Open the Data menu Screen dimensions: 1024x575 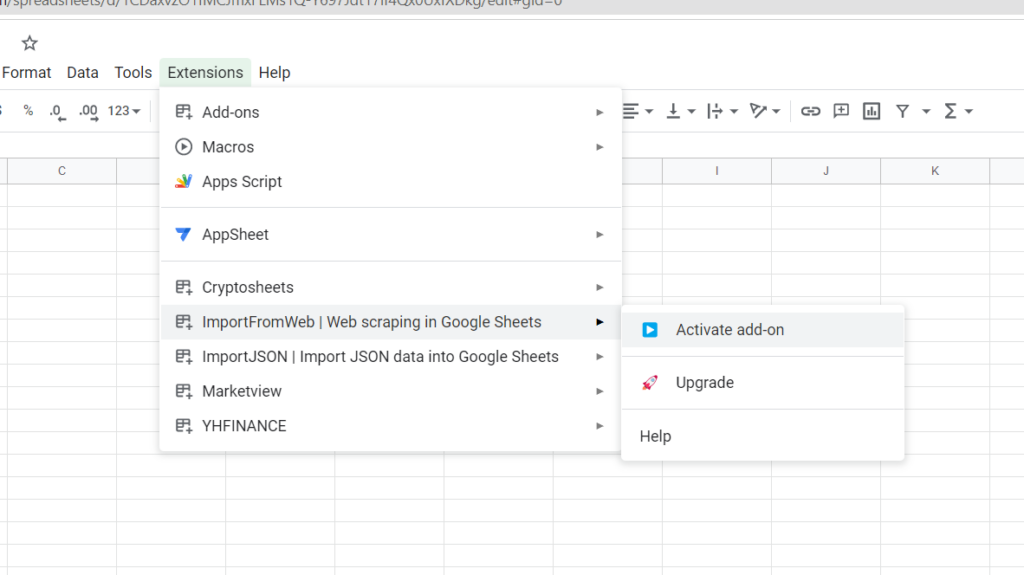click(x=82, y=72)
